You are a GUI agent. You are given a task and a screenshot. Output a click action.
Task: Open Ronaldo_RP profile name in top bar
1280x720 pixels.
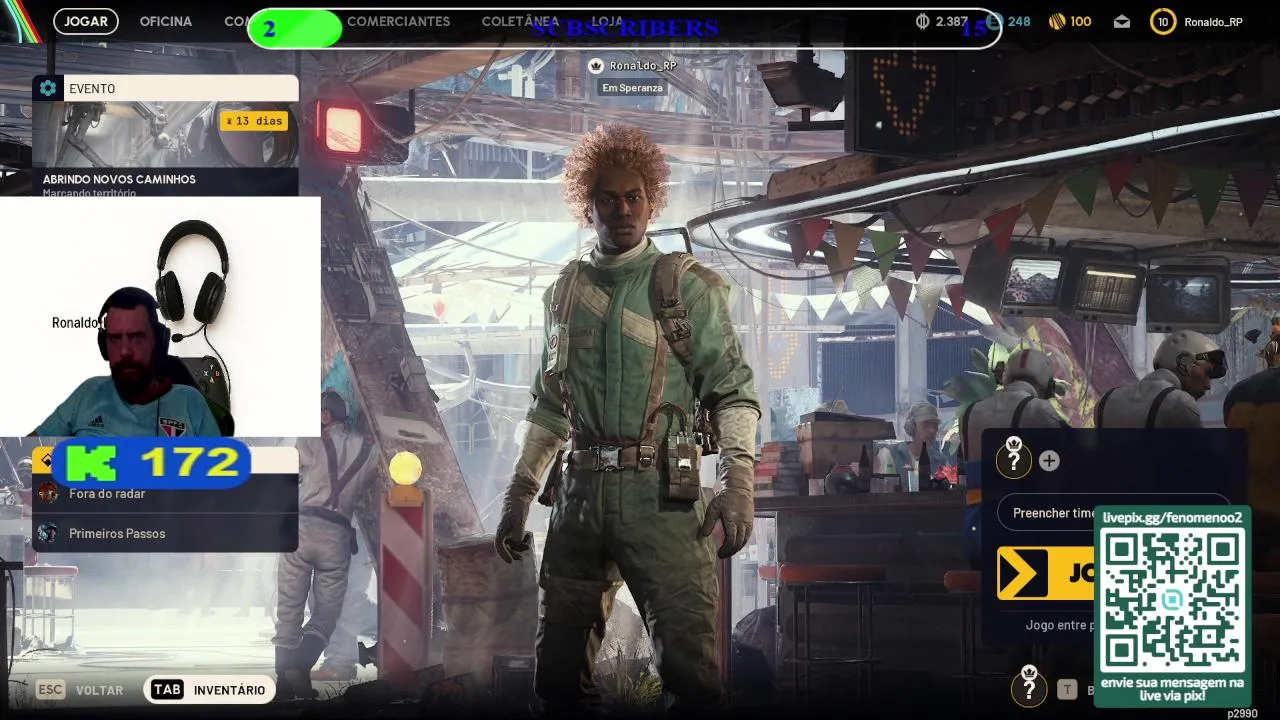point(1213,22)
